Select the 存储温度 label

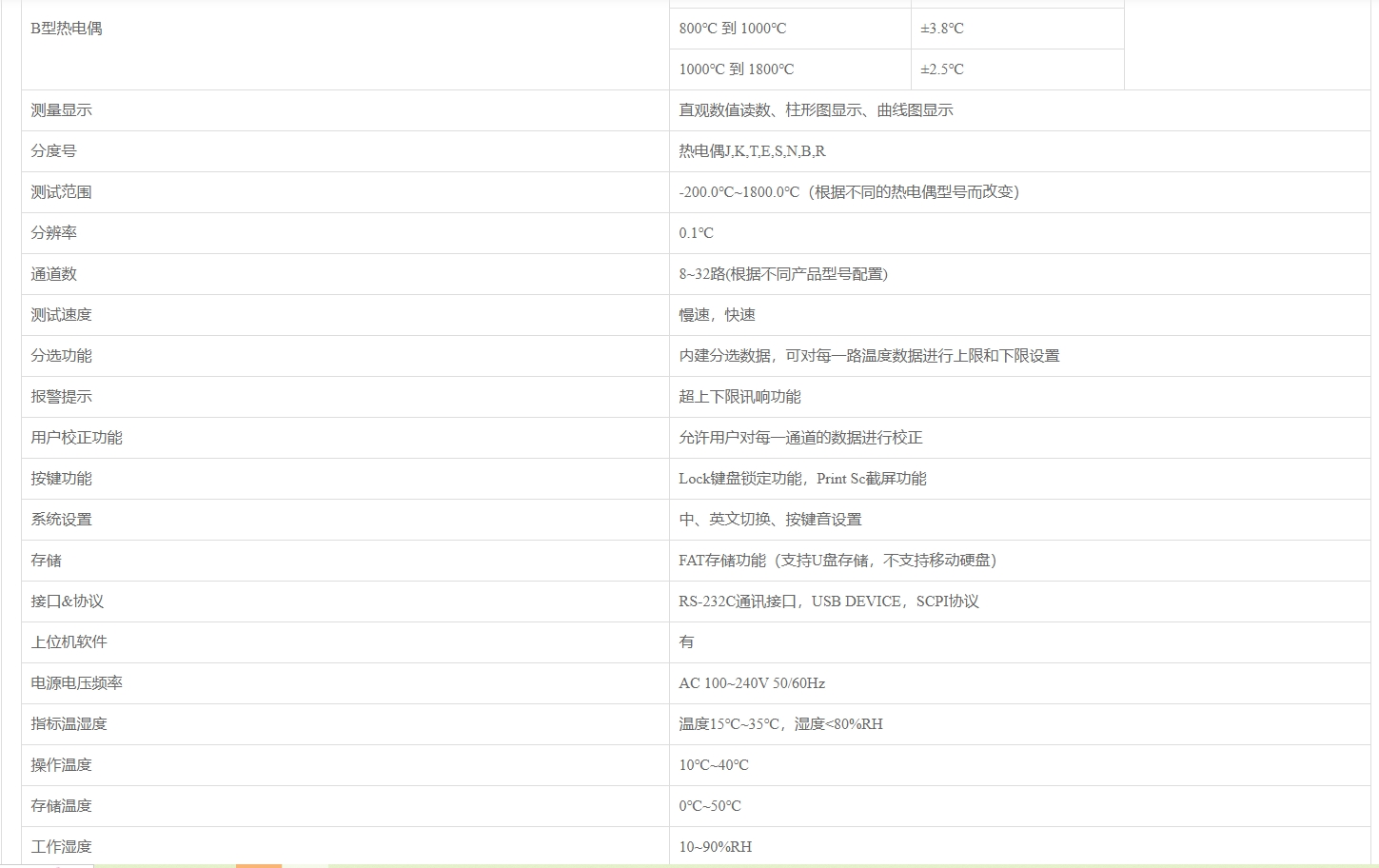click(61, 806)
